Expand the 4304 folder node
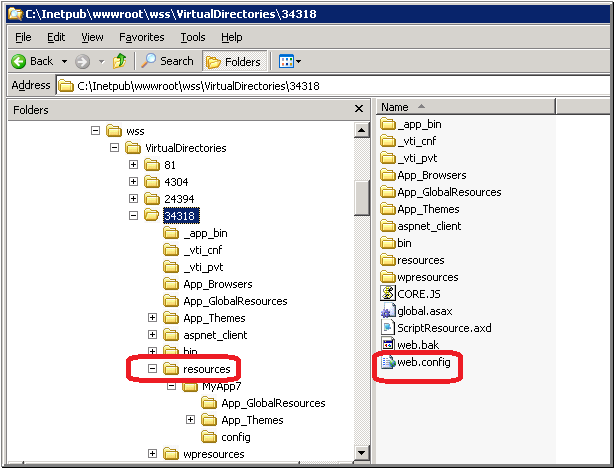 click(133, 182)
